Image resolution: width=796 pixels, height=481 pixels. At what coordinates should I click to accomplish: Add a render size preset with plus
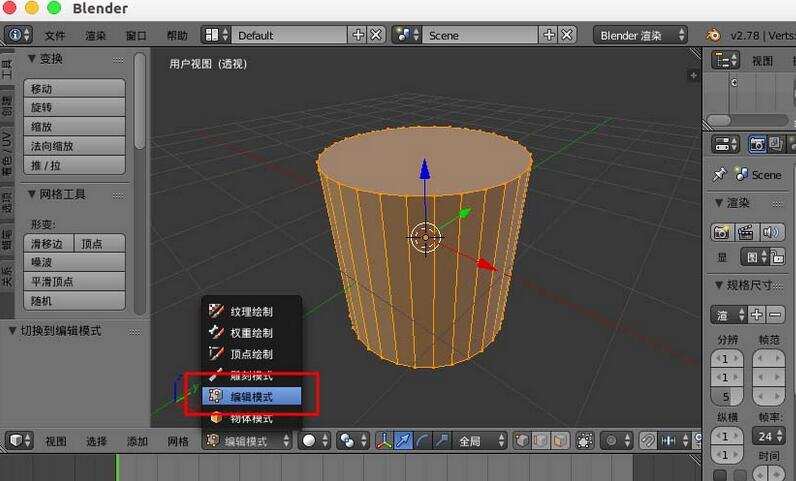pyautogui.click(x=756, y=314)
